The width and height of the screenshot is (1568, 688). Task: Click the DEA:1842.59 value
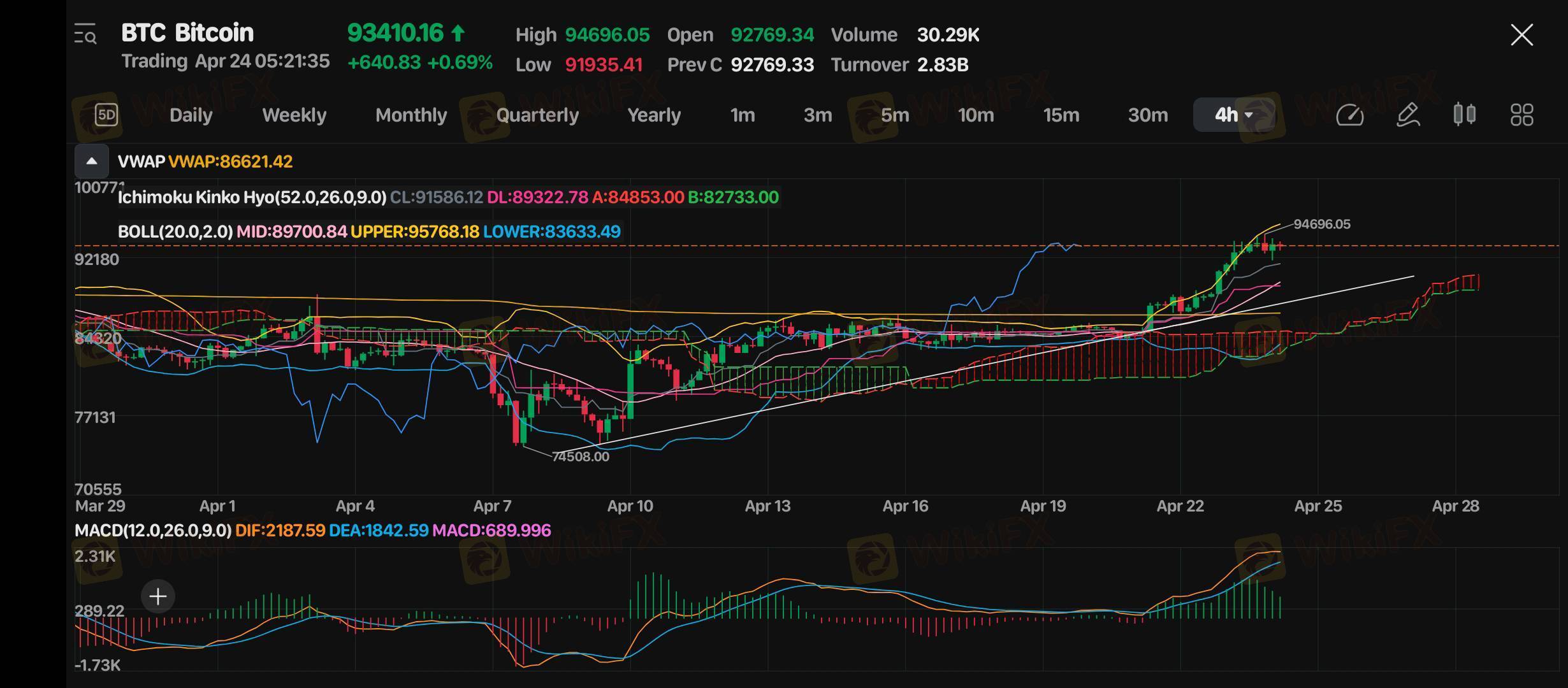[379, 531]
